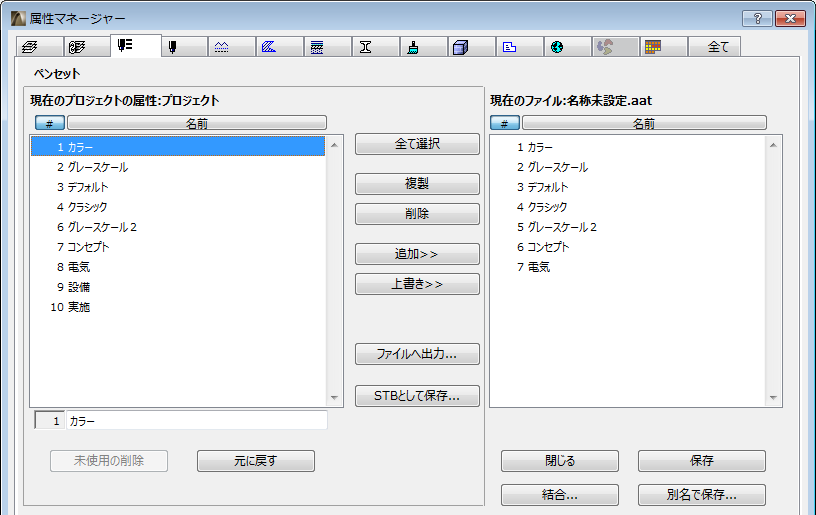Select 3 デフォルト in file list
The height and width of the screenshot is (515, 816).
(x=628, y=187)
